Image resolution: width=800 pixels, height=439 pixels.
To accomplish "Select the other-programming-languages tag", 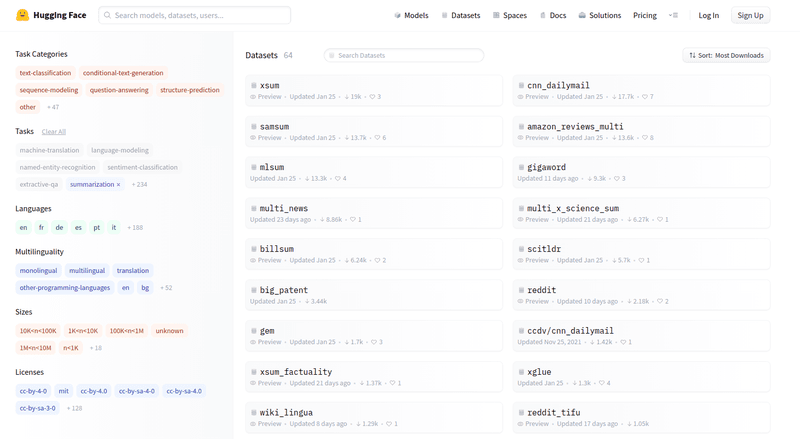I will point(65,288).
